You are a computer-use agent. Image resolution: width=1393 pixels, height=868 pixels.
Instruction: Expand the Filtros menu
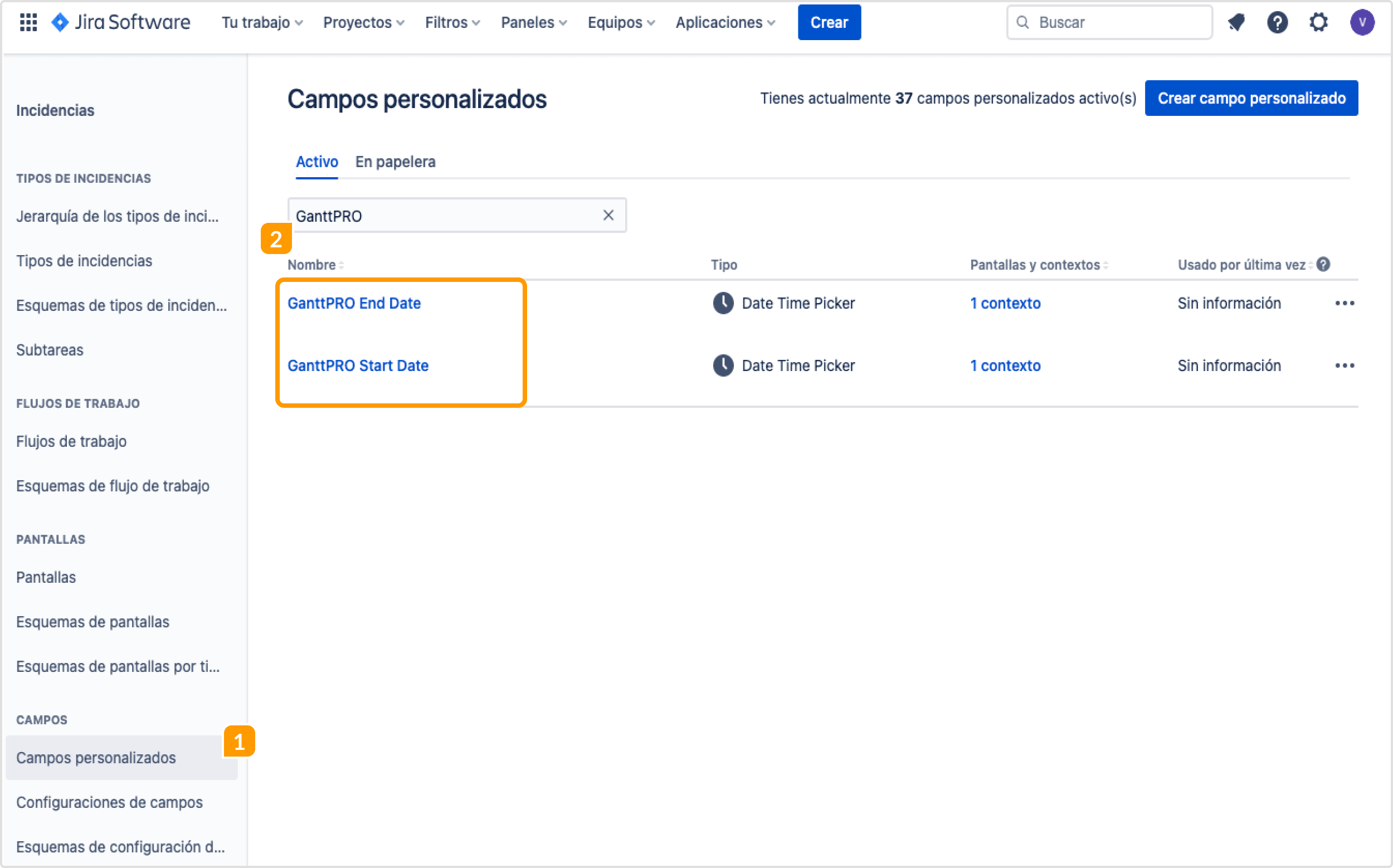point(452,22)
